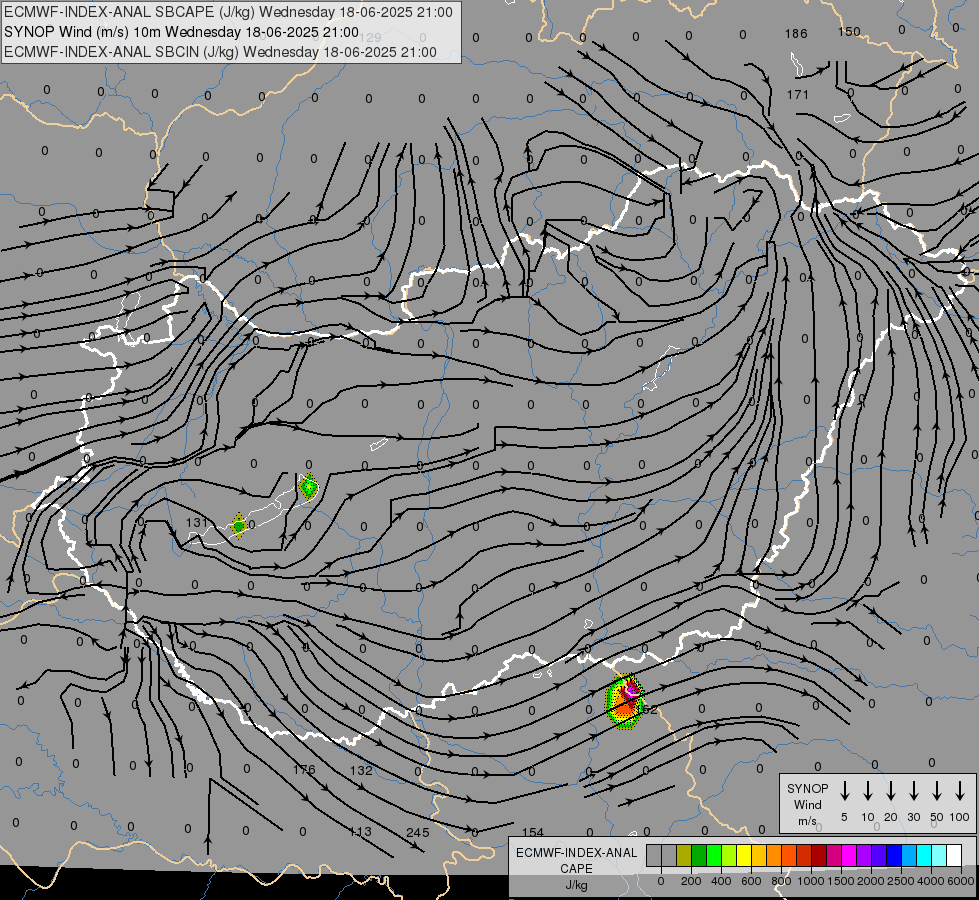The height and width of the screenshot is (900, 979).
Task: Pick the first grey swatch left of 0
Action: click(654, 855)
